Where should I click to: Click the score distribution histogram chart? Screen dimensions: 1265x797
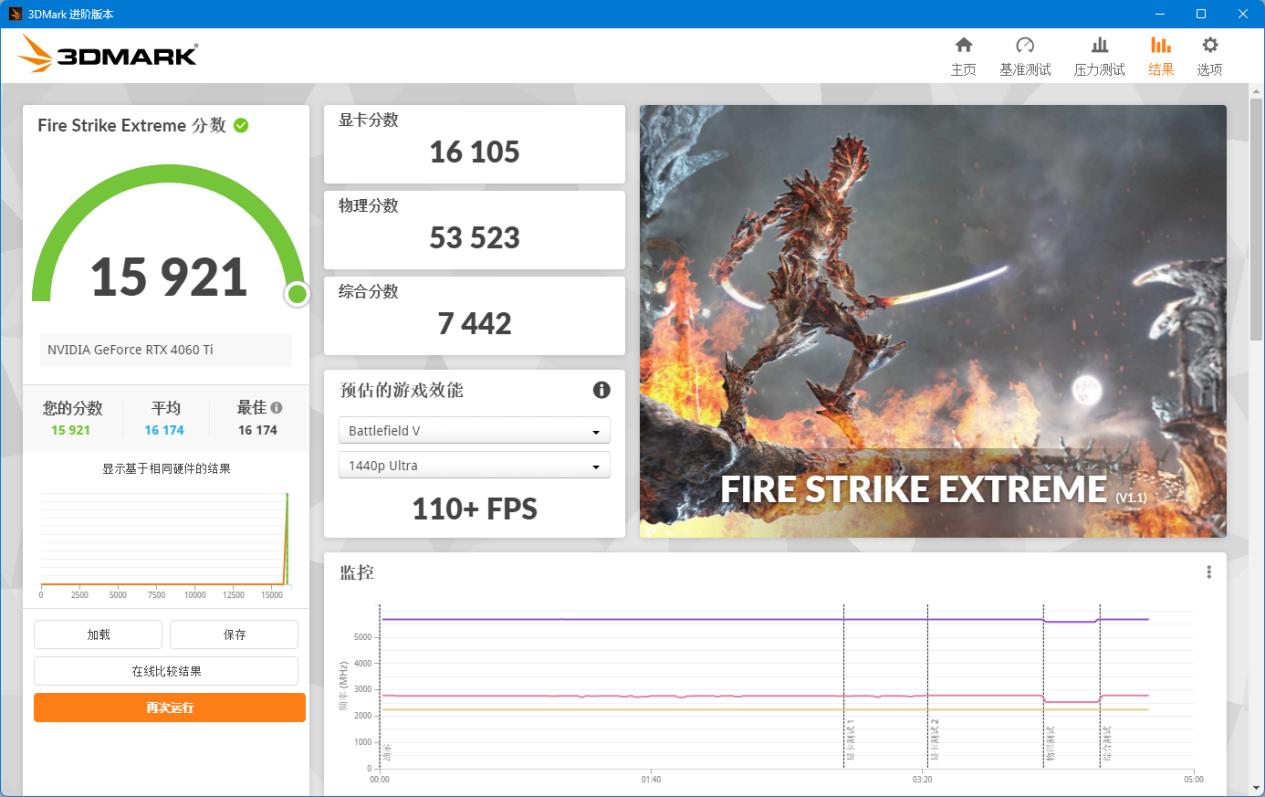[165, 540]
